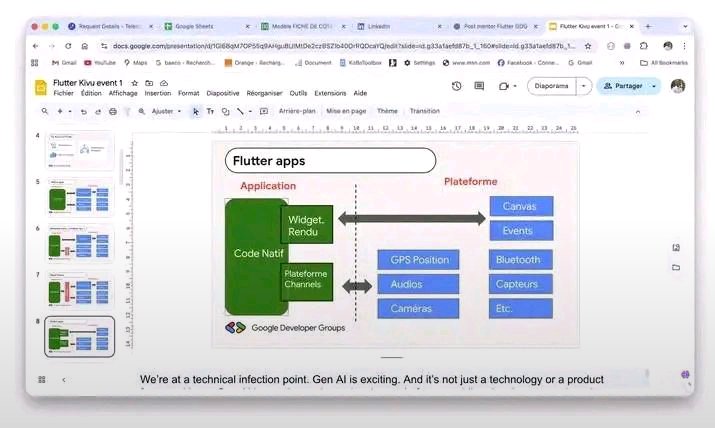
Task: Select the GPS Position box on slide
Action: click(418, 260)
